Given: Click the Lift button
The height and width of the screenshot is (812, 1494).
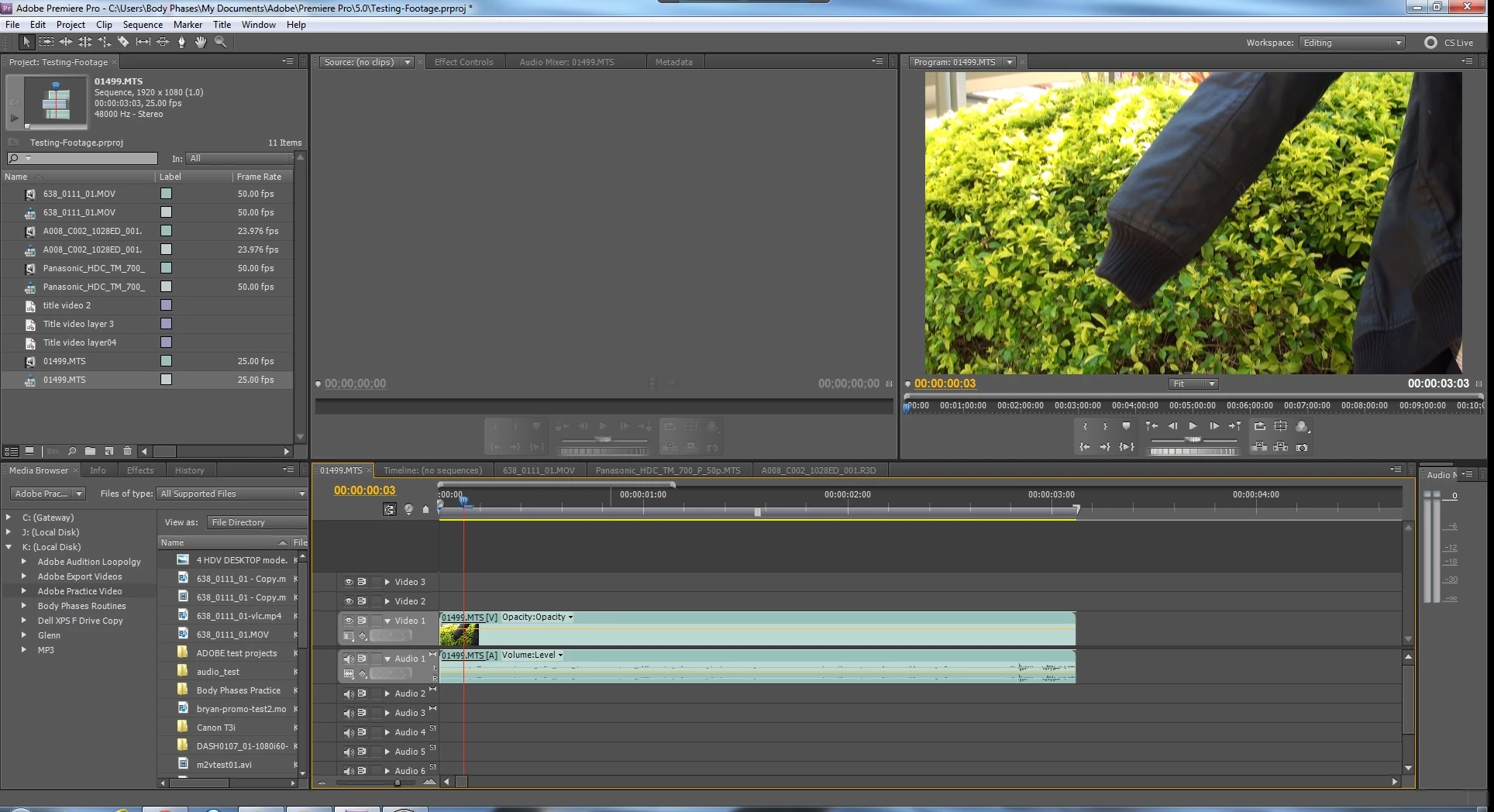Looking at the screenshot, I should pos(1260,447).
